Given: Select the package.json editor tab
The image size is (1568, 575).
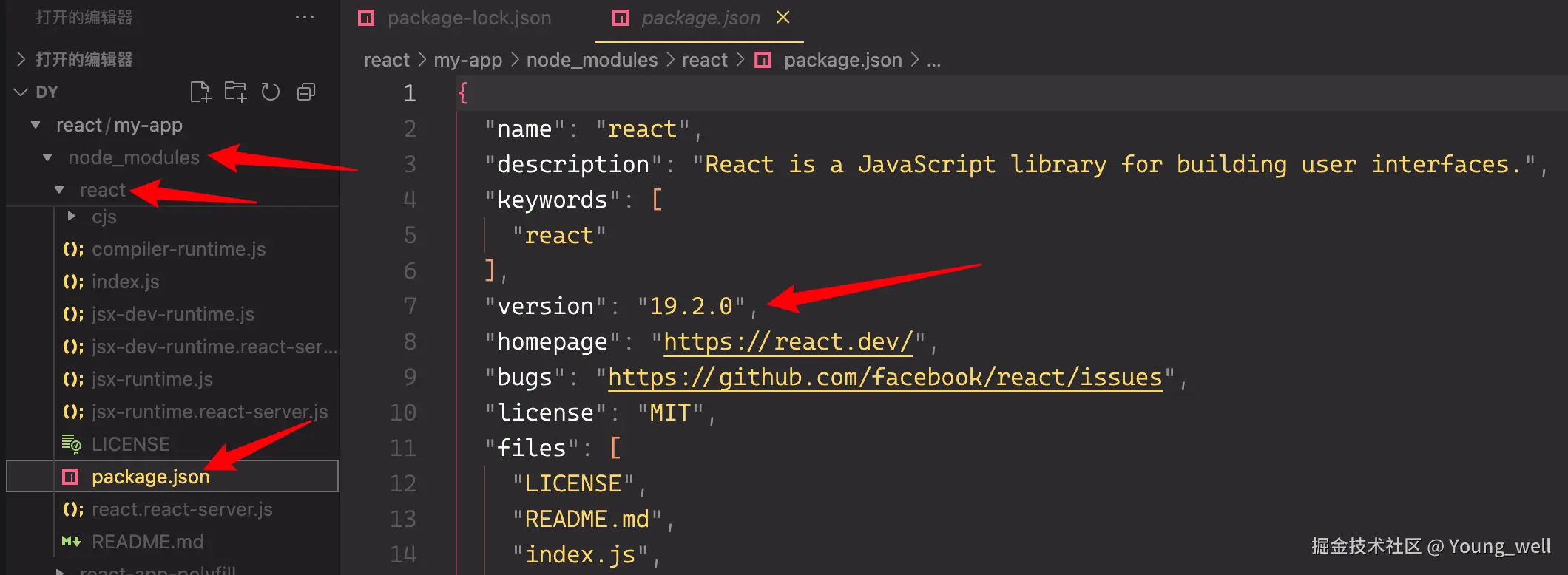Looking at the screenshot, I should click(700, 18).
